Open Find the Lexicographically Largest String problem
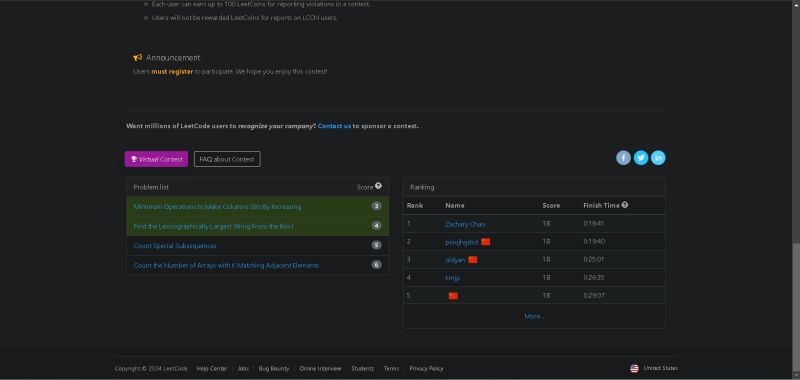 pyautogui.click(x=213, y=226)
